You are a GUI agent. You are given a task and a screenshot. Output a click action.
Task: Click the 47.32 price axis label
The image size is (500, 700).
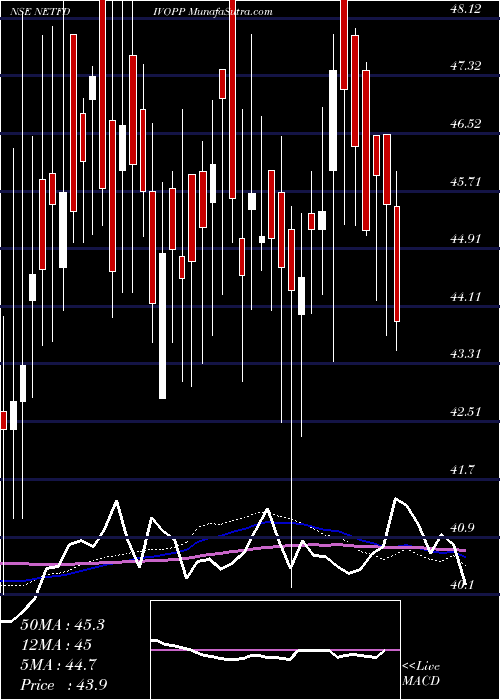[466, 66]
